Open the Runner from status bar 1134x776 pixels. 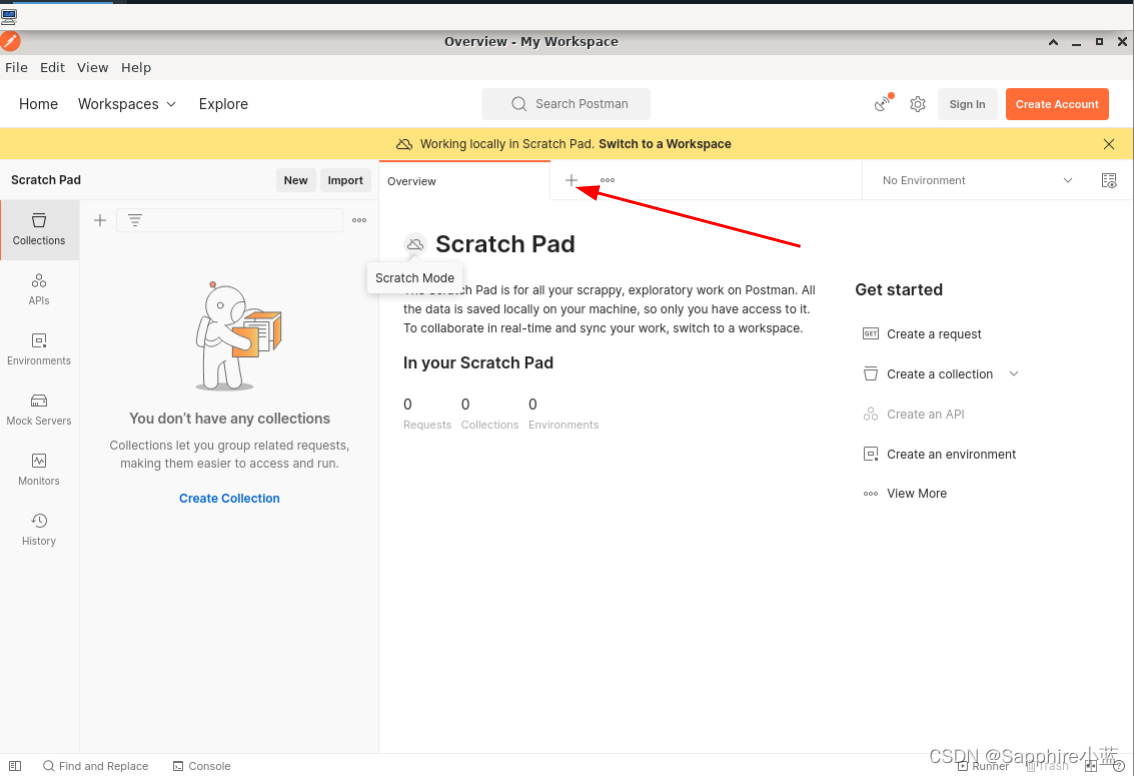[x=983, y=766]
